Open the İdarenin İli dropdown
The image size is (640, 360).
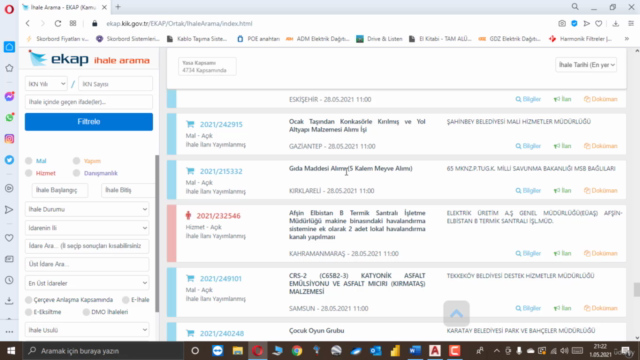tap(87, 228)
